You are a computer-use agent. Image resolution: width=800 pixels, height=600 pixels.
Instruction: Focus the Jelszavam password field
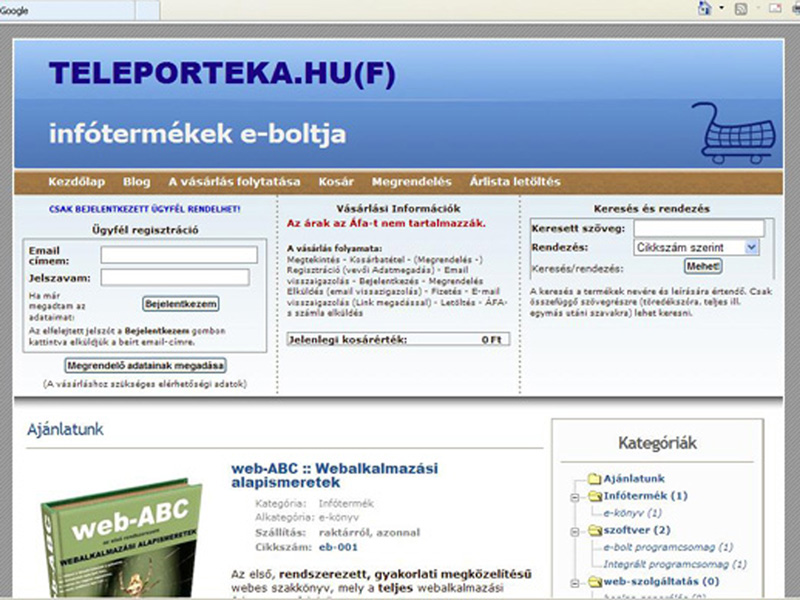(175, 278)
